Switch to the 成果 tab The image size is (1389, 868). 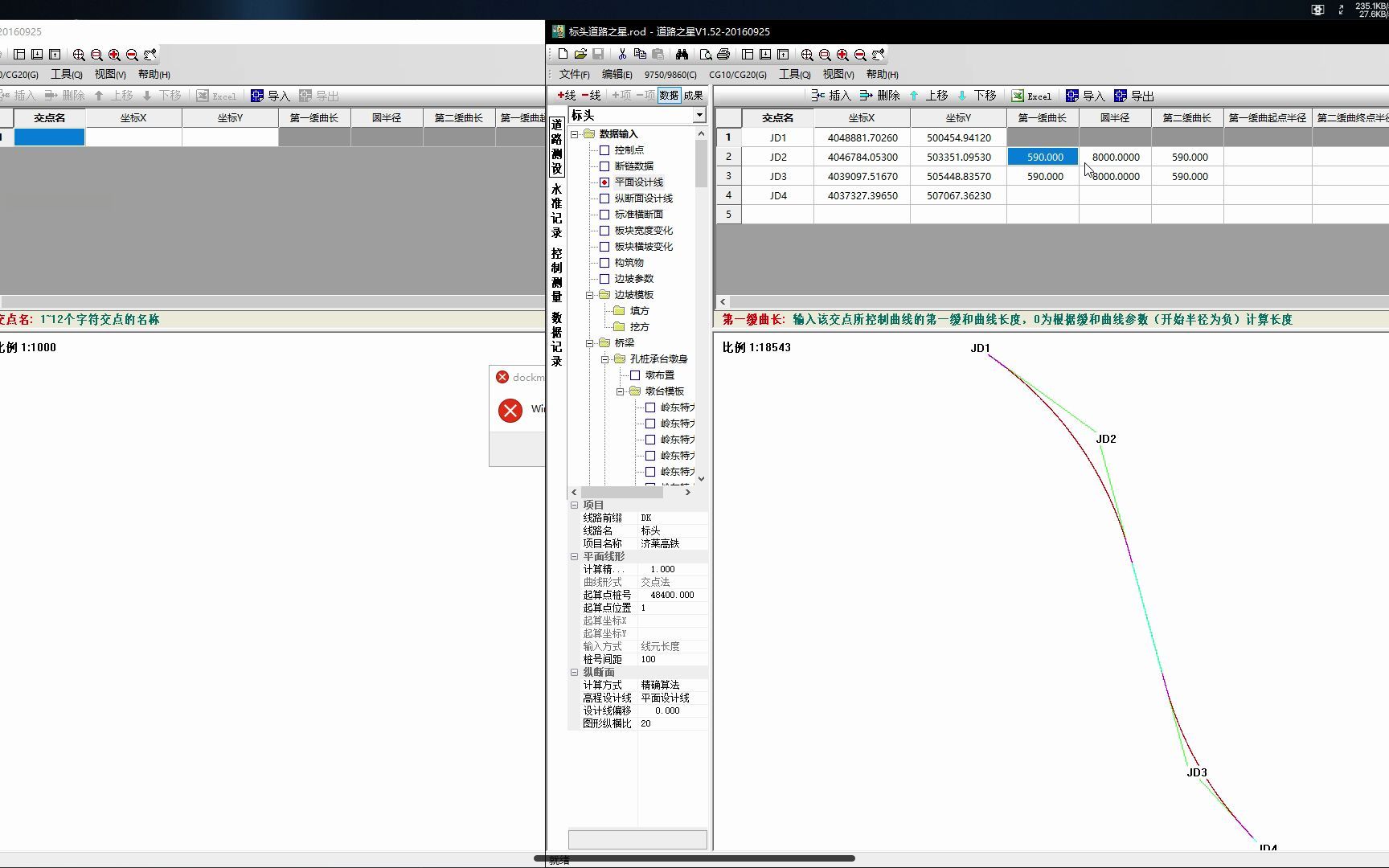(693, 95)
